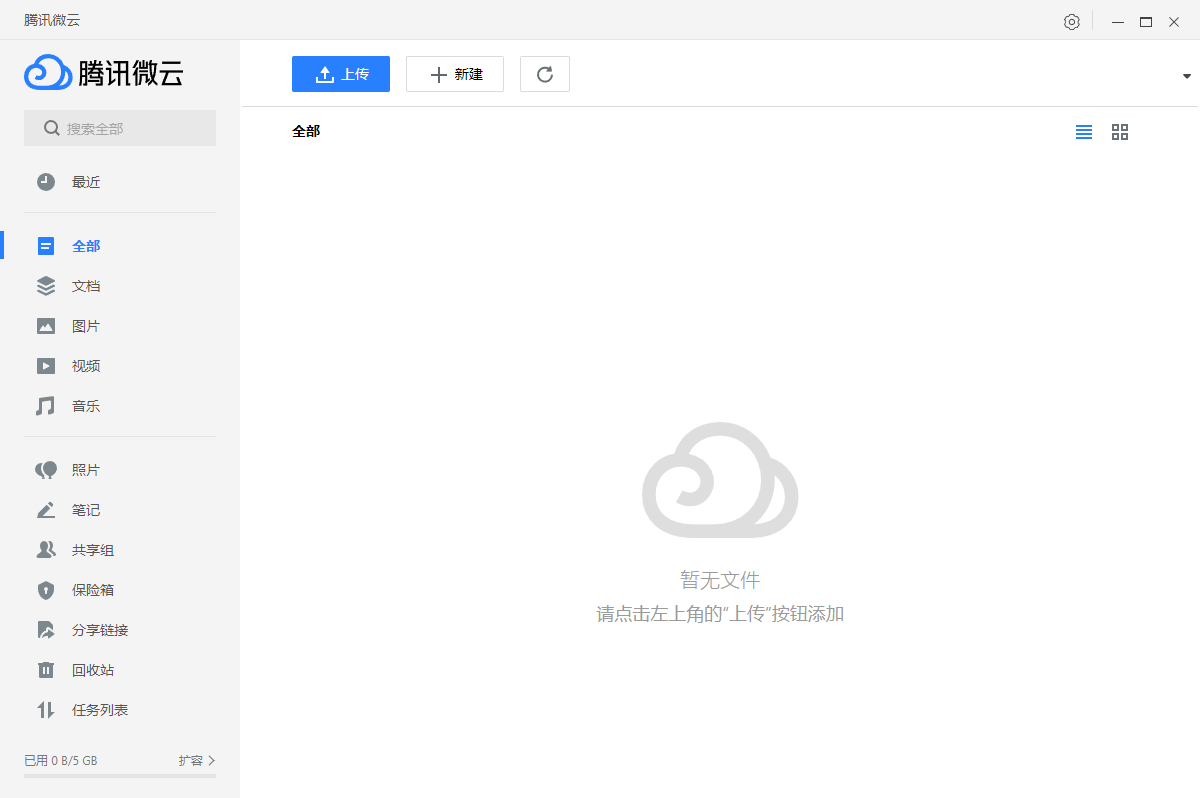
Task: Switch to list view
Action: point(1083,131)
